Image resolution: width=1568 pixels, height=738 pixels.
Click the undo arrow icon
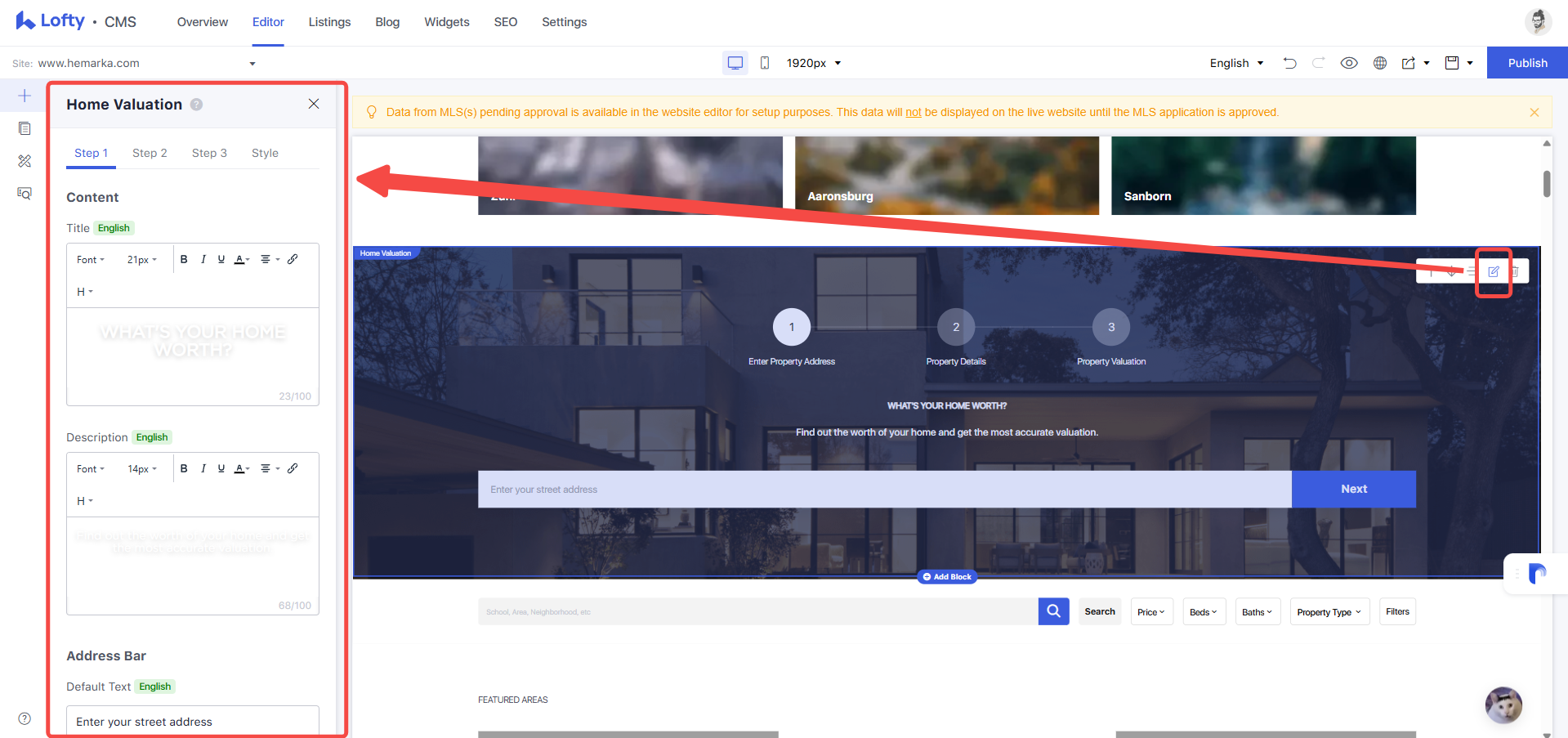(1289, 63)
